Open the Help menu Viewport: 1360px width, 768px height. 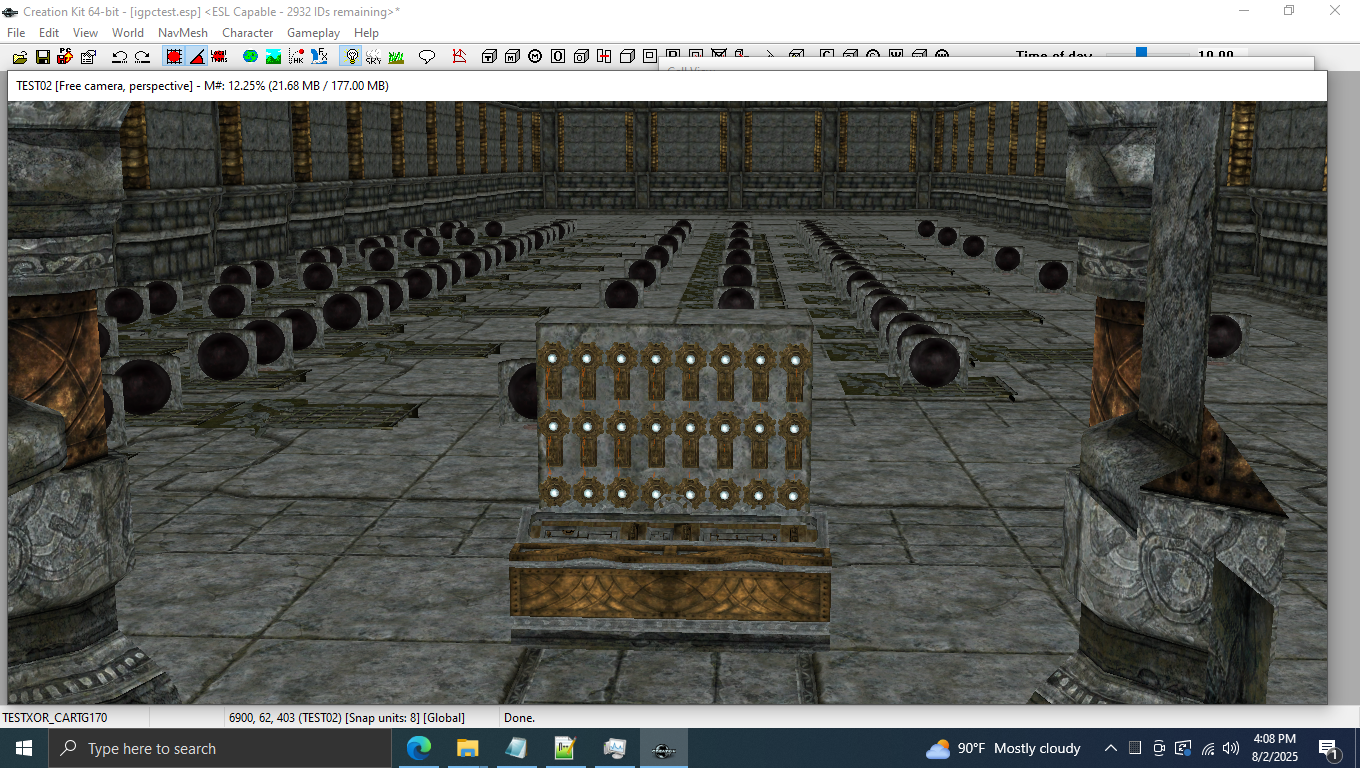pyautogui.click(x=366, y=33)
